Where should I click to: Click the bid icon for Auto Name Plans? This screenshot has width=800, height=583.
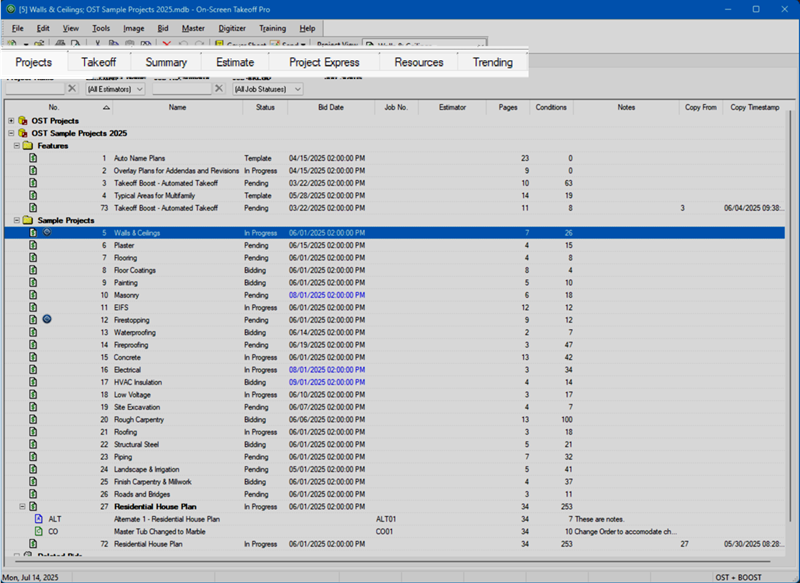(33, 158)
